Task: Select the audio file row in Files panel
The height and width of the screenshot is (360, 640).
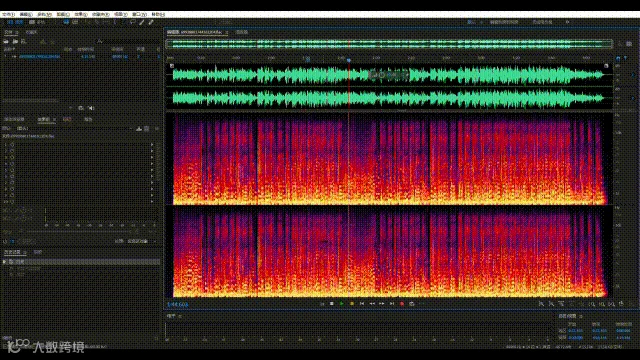Action: tap(81, 56)
